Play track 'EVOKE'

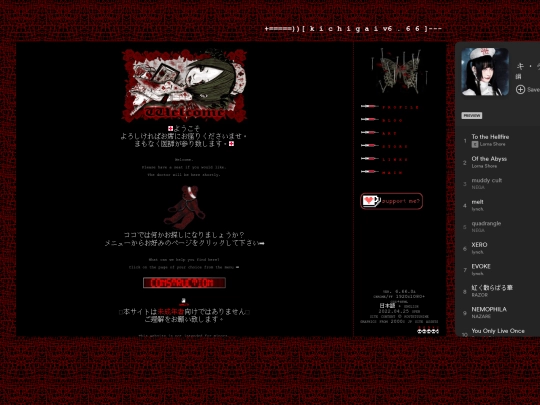point(481,266)
